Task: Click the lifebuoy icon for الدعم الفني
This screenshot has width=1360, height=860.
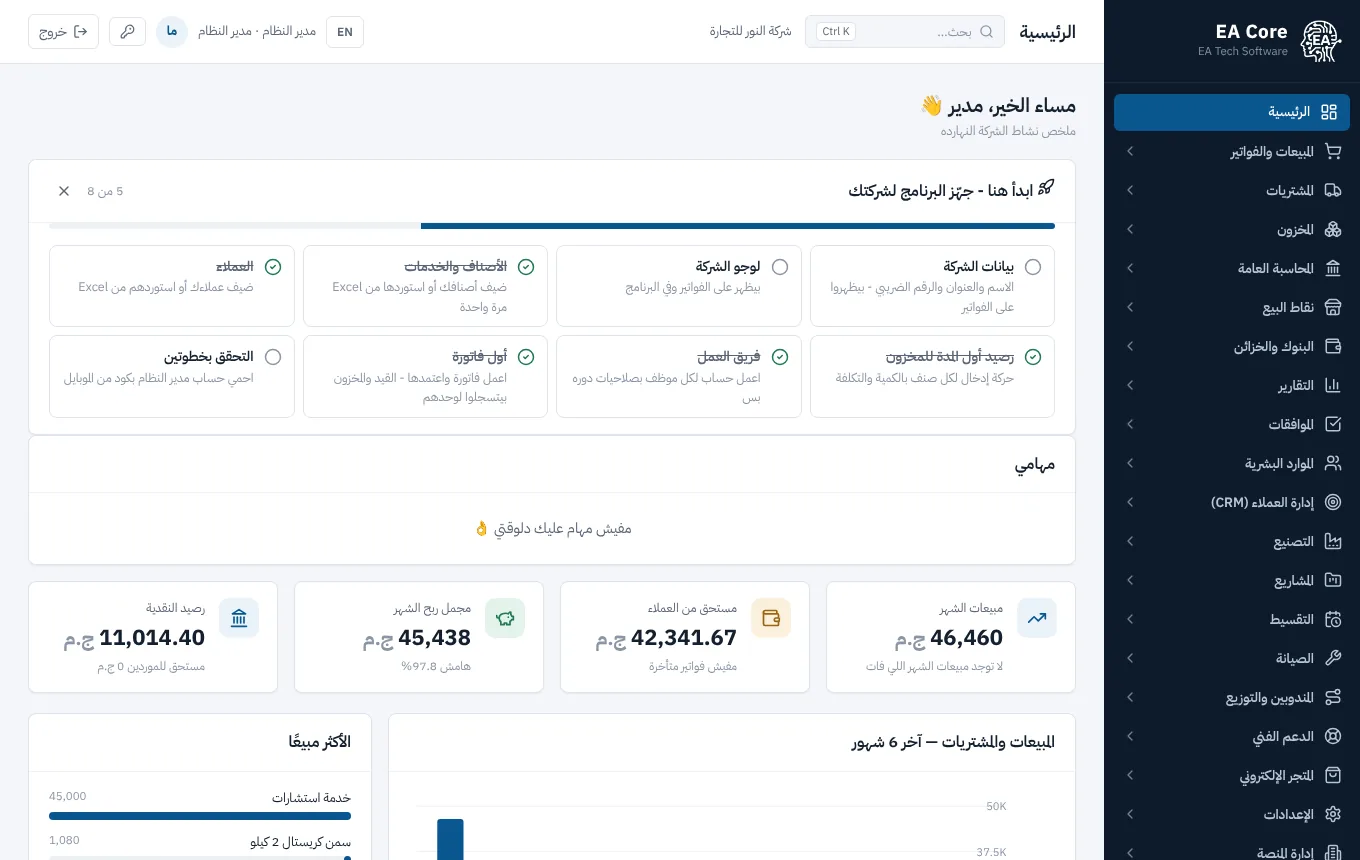Action: (x=1332, y=737)
